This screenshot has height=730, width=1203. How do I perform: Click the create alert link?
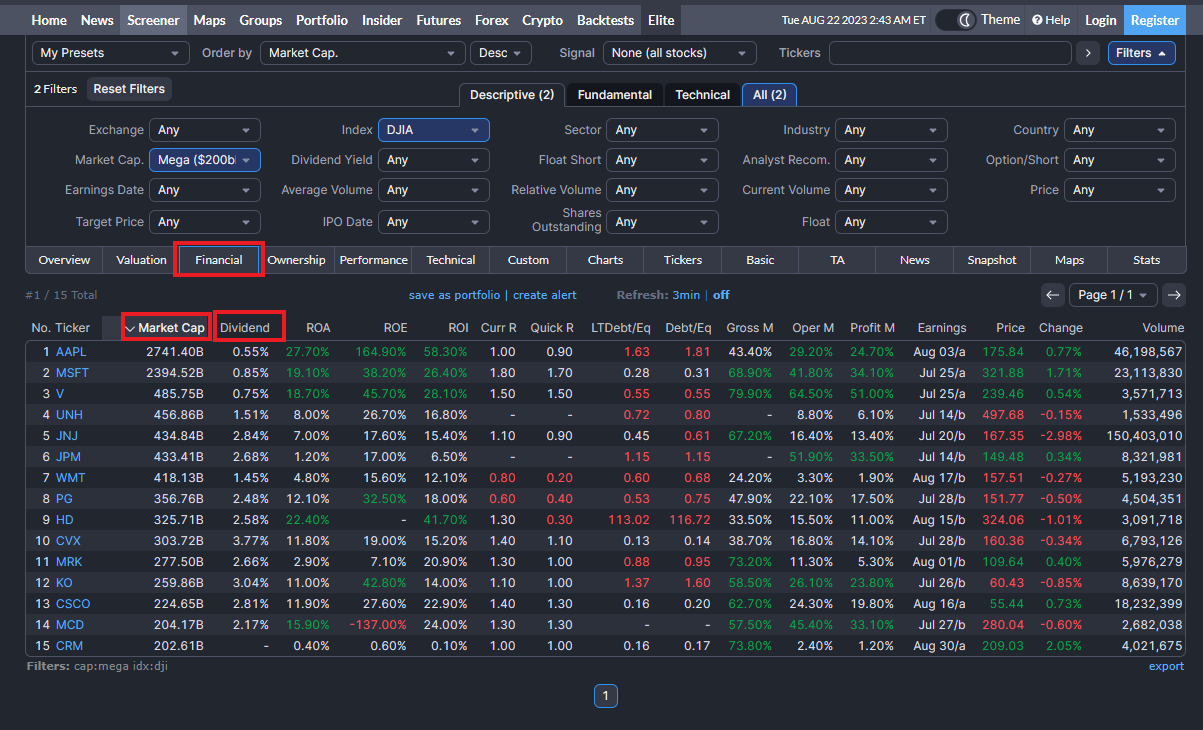545,295
